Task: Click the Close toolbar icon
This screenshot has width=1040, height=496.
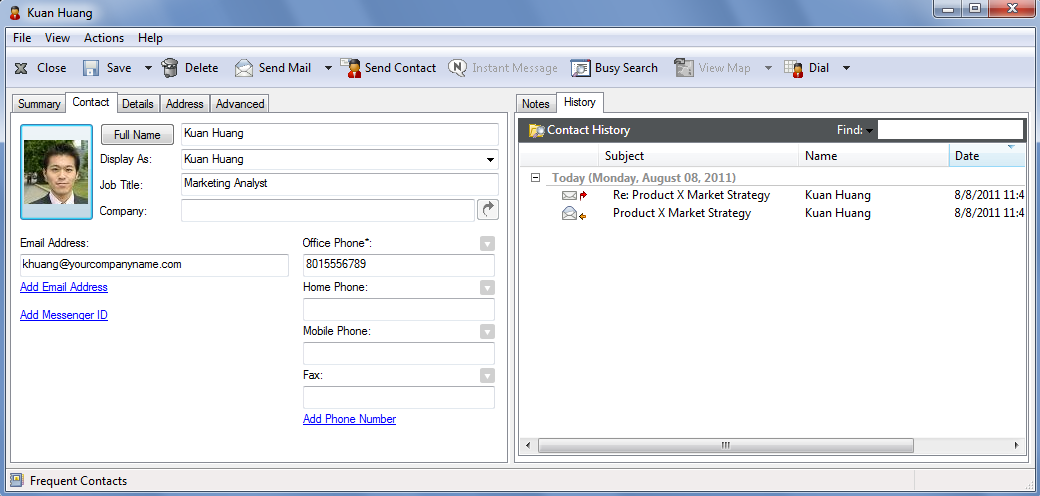Action: [21, 68]
